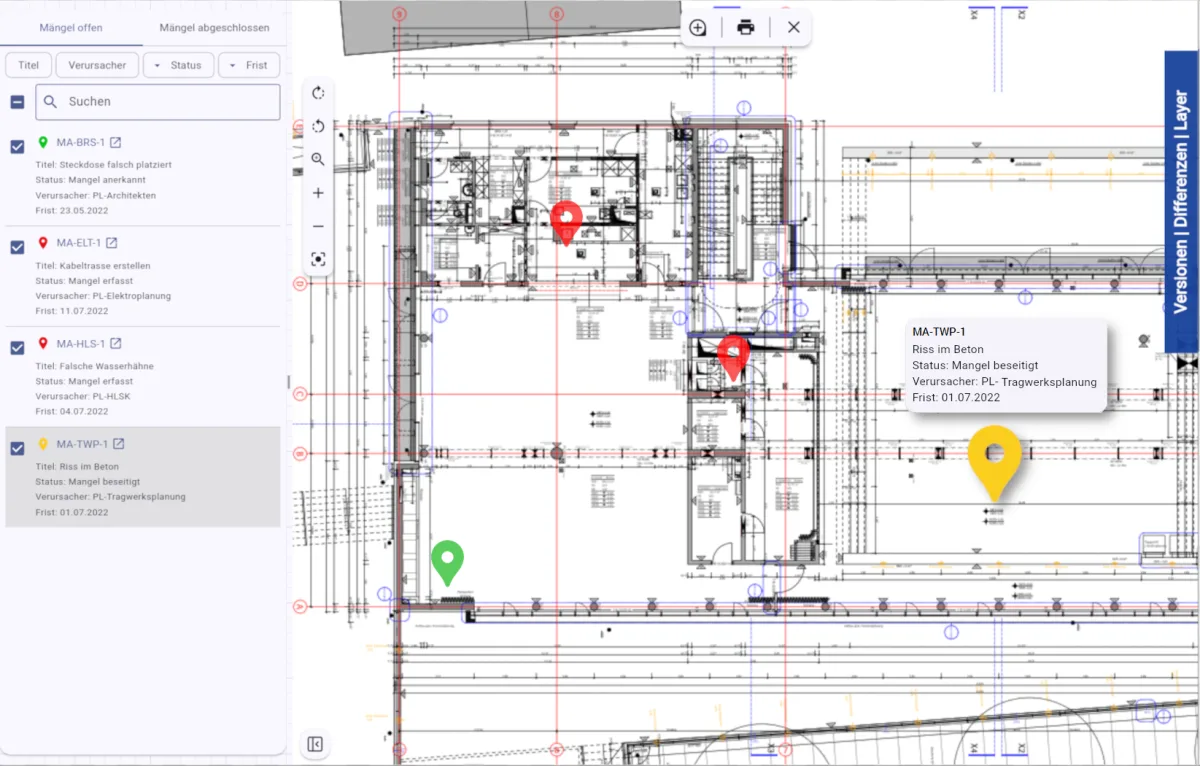Zoom in with the plus icon
Screen dimensions: 1200x766
pos(318,193)
